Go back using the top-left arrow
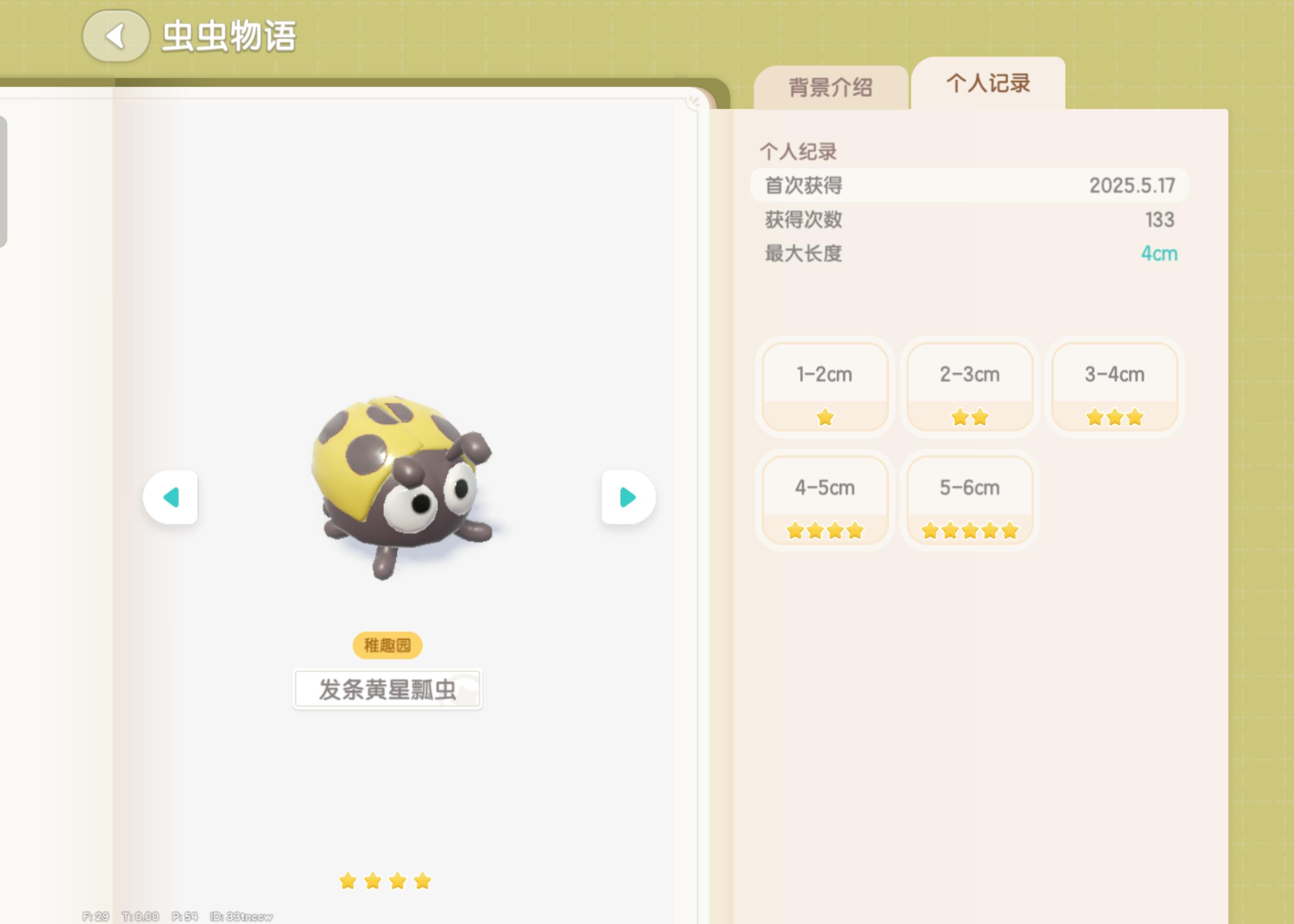1294x924 pixels. [116, 36]
